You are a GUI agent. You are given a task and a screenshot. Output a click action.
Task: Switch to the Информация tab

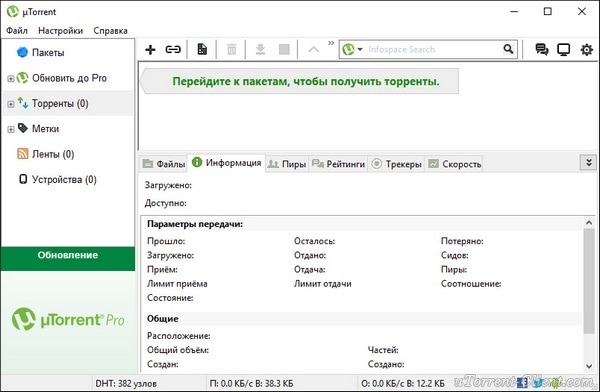click(x=226, y=163)
